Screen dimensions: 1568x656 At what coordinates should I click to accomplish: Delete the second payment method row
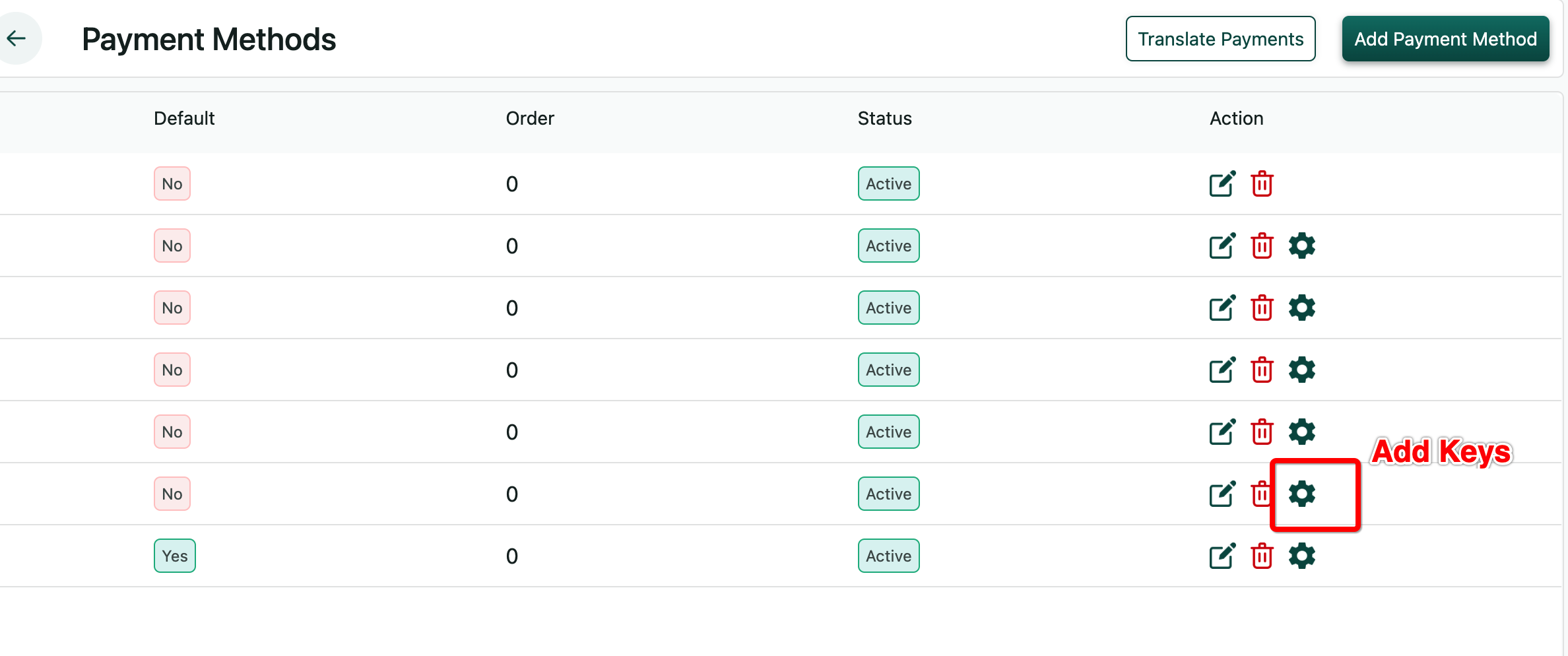(1262, 246)
